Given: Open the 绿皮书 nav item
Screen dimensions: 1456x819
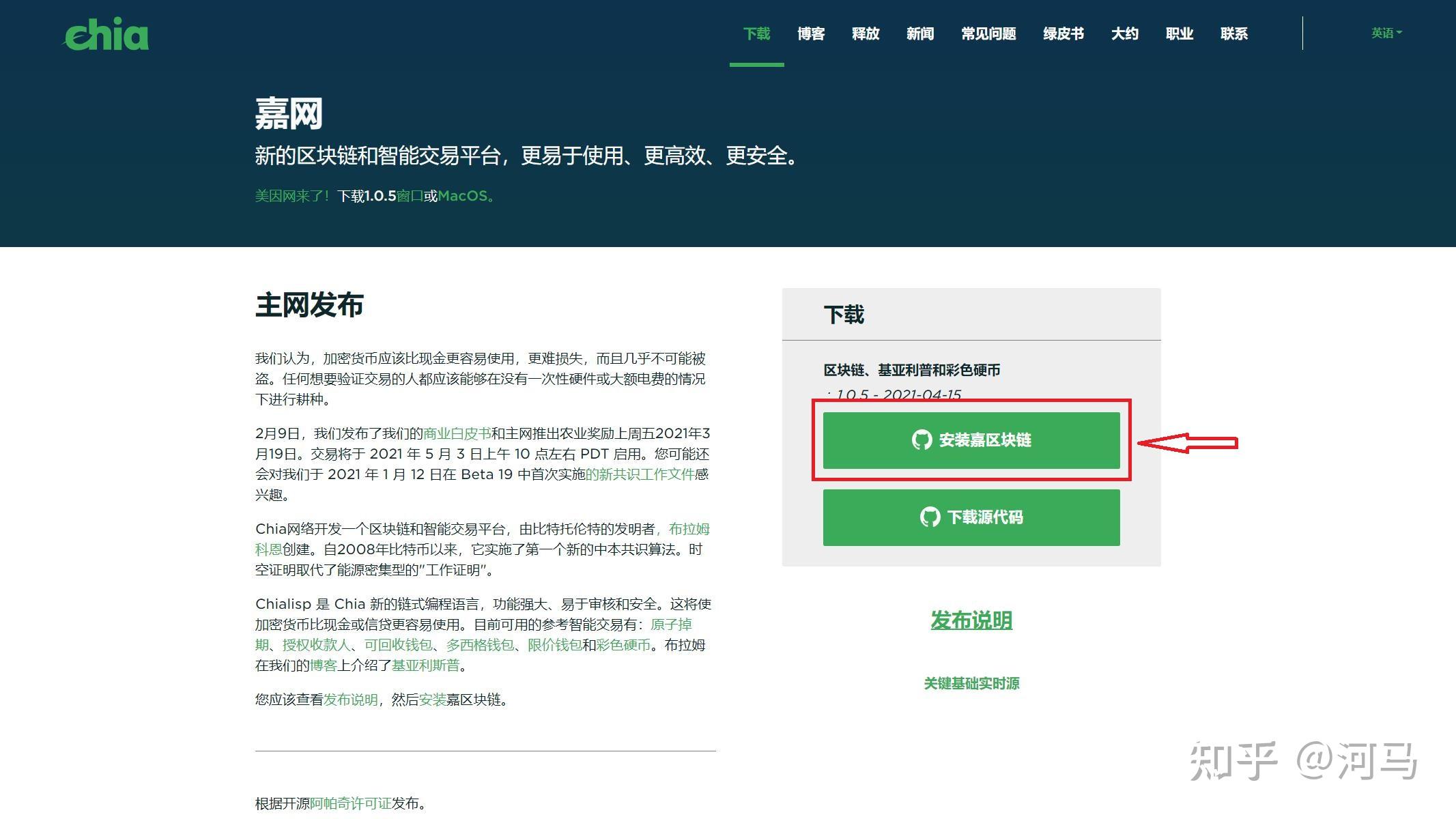Looking at the screenshot, I should pyautogui.click(x=1064, y=33).
